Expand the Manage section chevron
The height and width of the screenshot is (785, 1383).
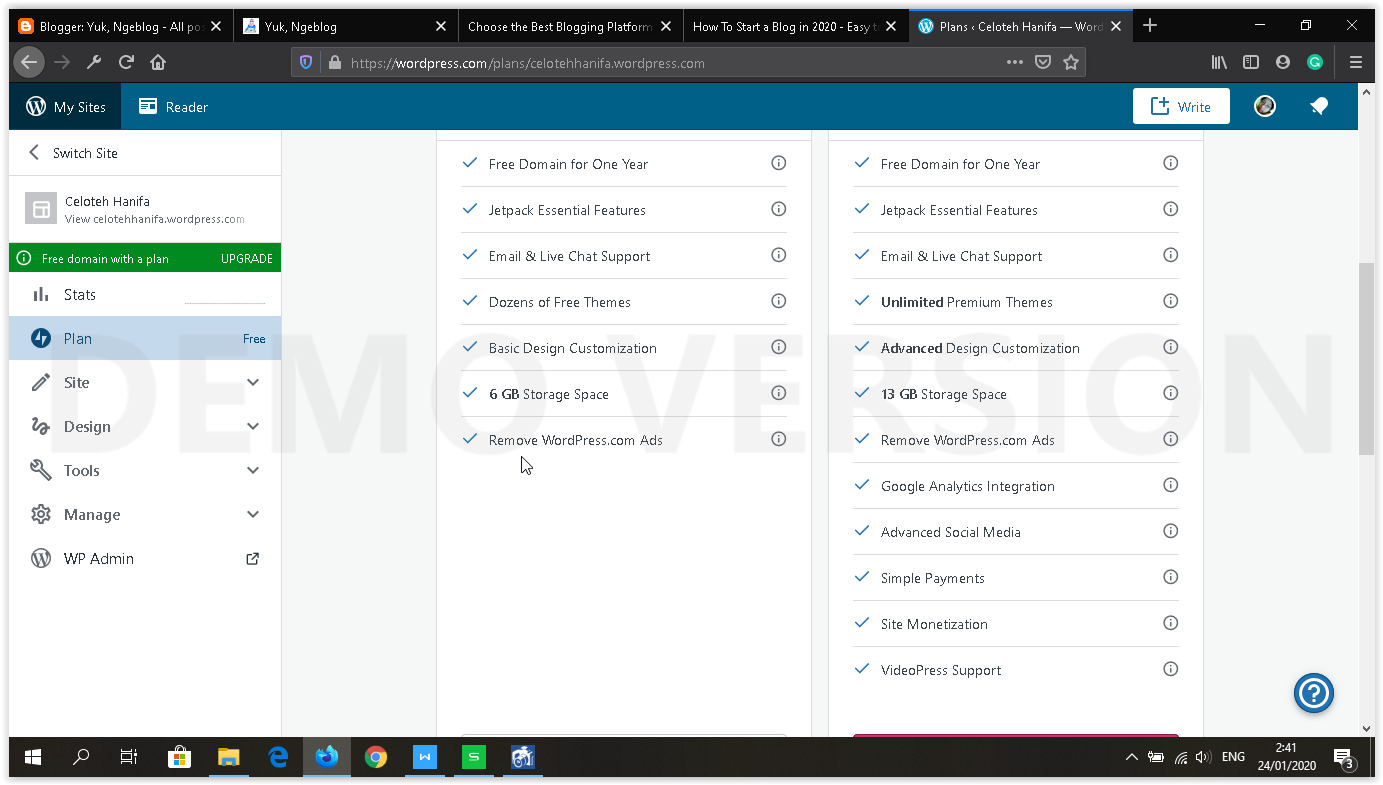tap(253, 515)
